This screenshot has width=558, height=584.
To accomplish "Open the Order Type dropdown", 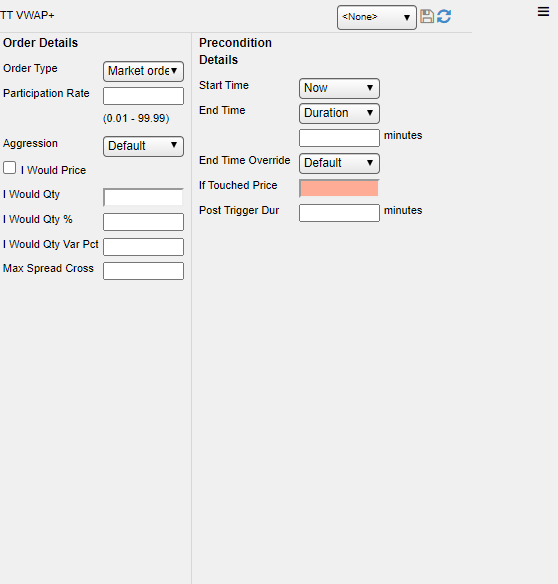I will (x=143, y=71).
